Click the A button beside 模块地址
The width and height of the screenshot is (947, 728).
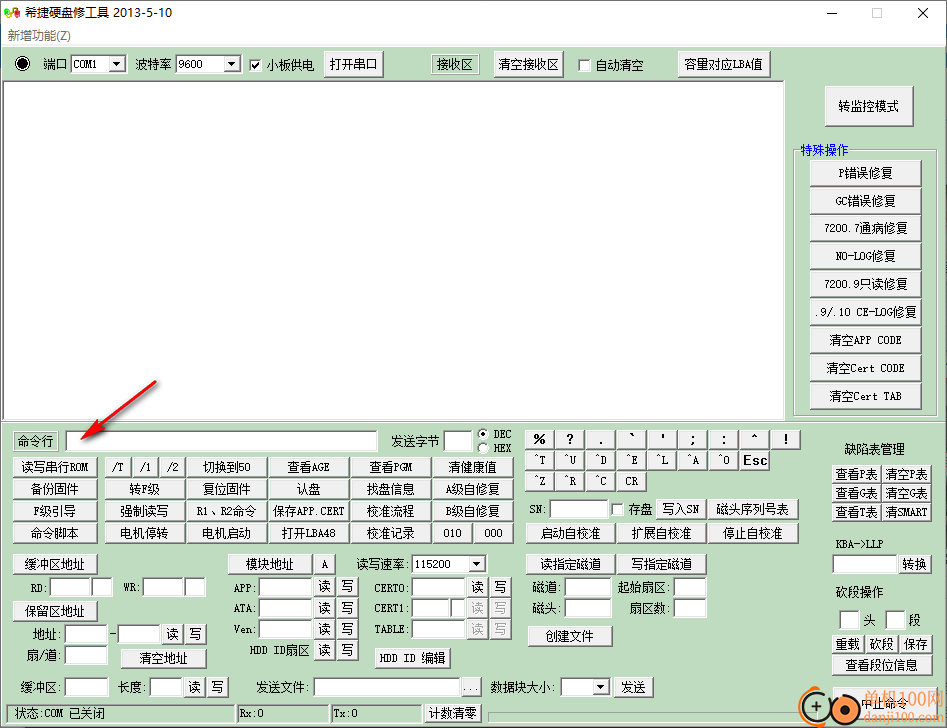pos(324,564)
